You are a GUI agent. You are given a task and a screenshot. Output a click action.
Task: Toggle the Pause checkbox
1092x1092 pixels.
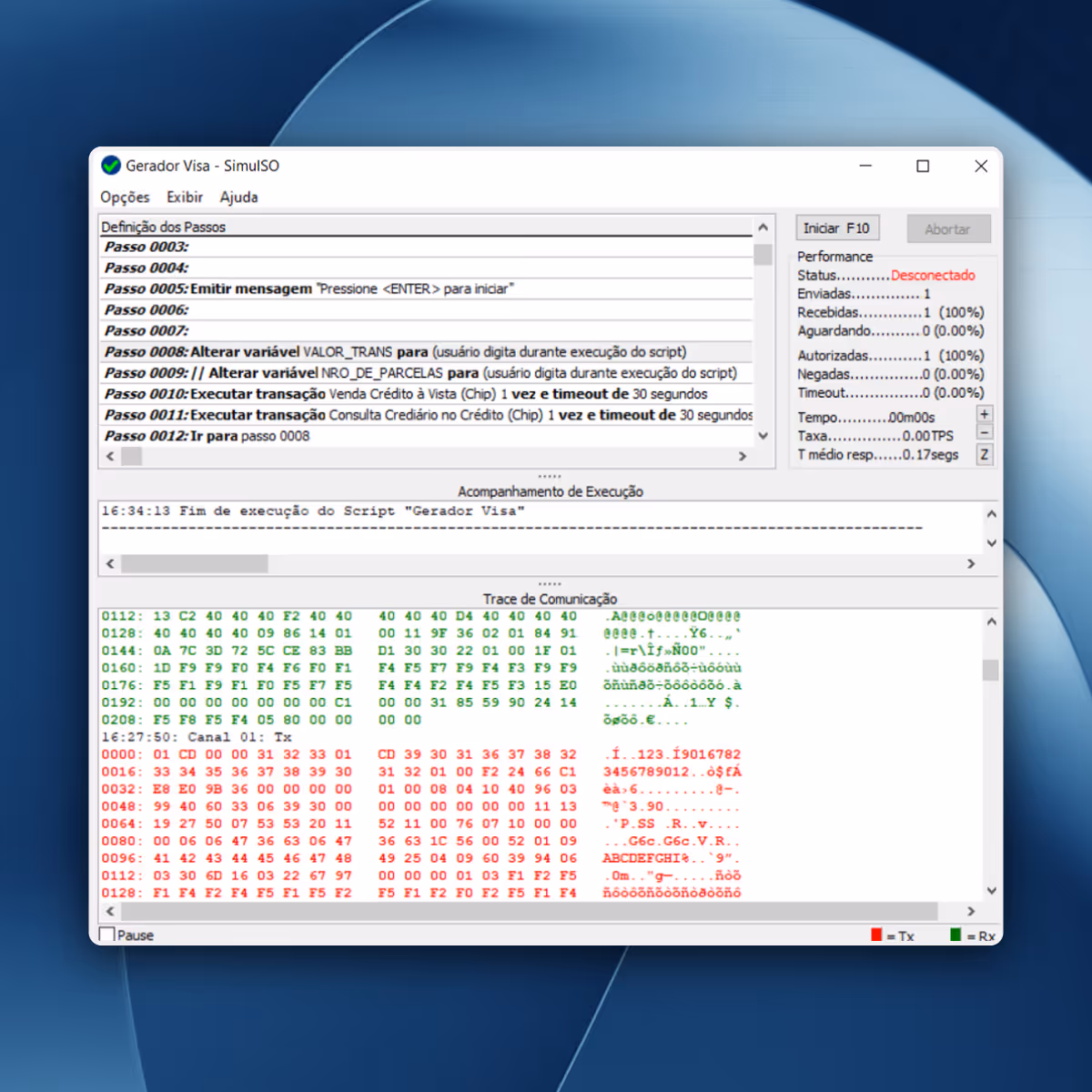pyautogui.click(x=107, y=935)
